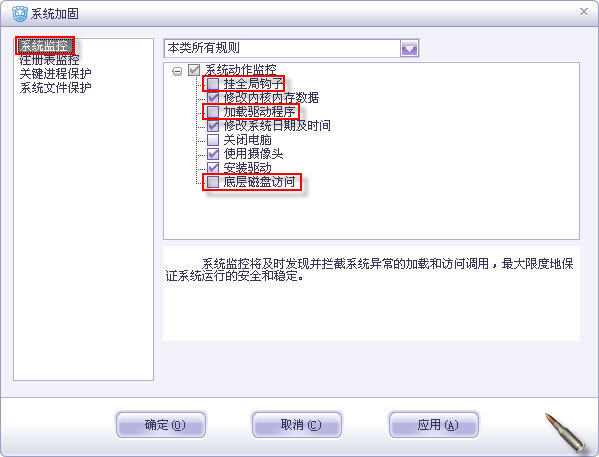Collapse the 系统动作监控 tree node
Image resolution: width=599 pixels, height=457 pixels.
pos(177,71)
